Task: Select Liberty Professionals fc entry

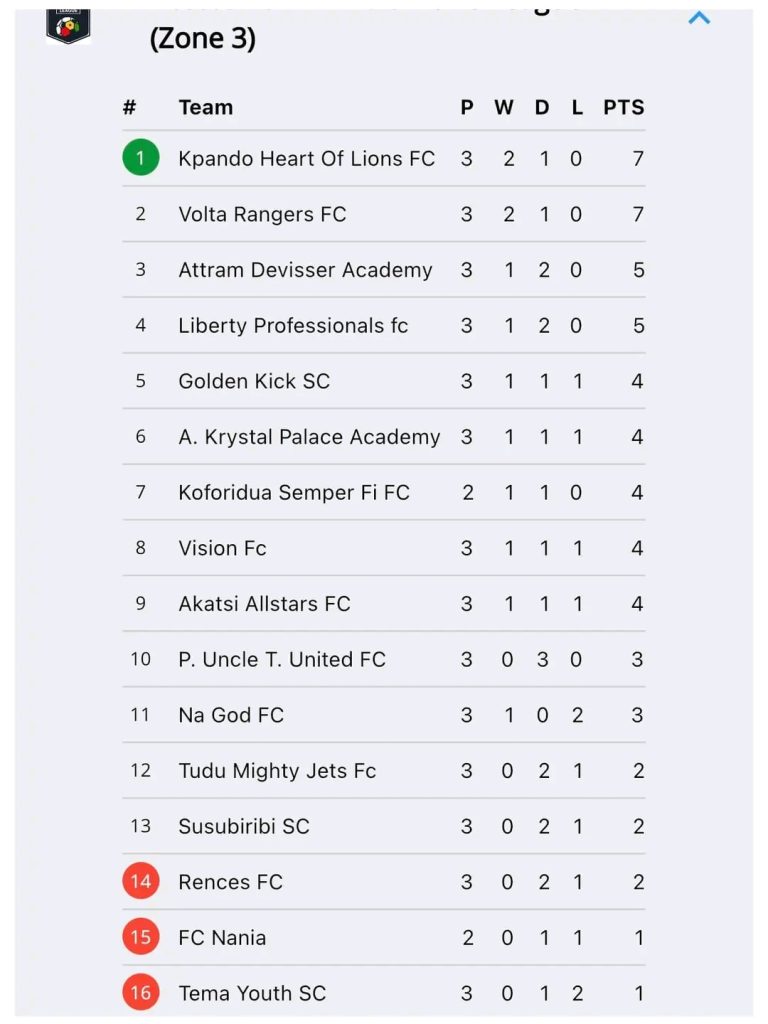Action: point(384,325)
